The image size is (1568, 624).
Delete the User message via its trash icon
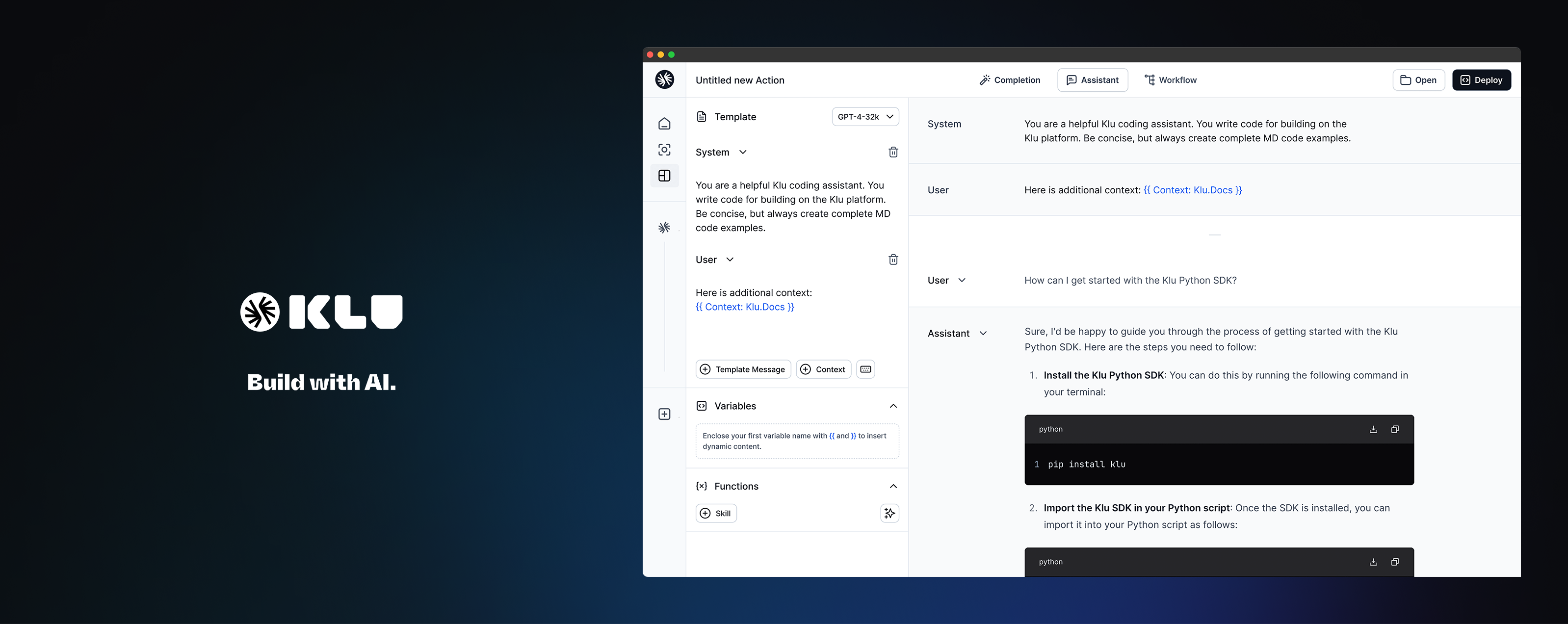click(893, 260)
